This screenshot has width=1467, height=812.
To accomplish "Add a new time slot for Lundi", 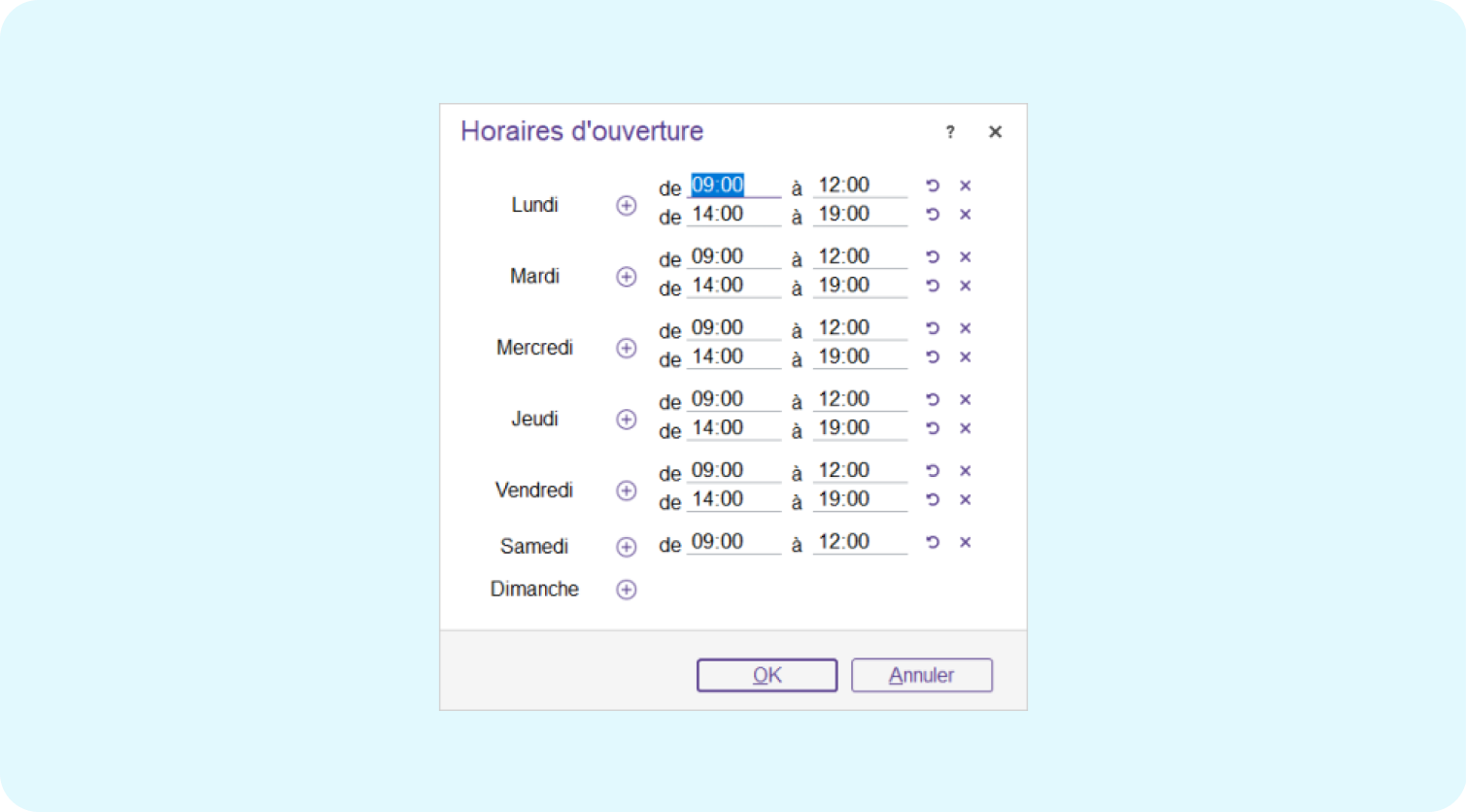I will tap(627, 205).
